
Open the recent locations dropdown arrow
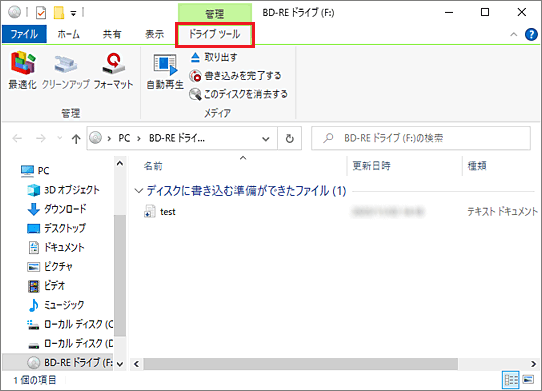(59, 138)
